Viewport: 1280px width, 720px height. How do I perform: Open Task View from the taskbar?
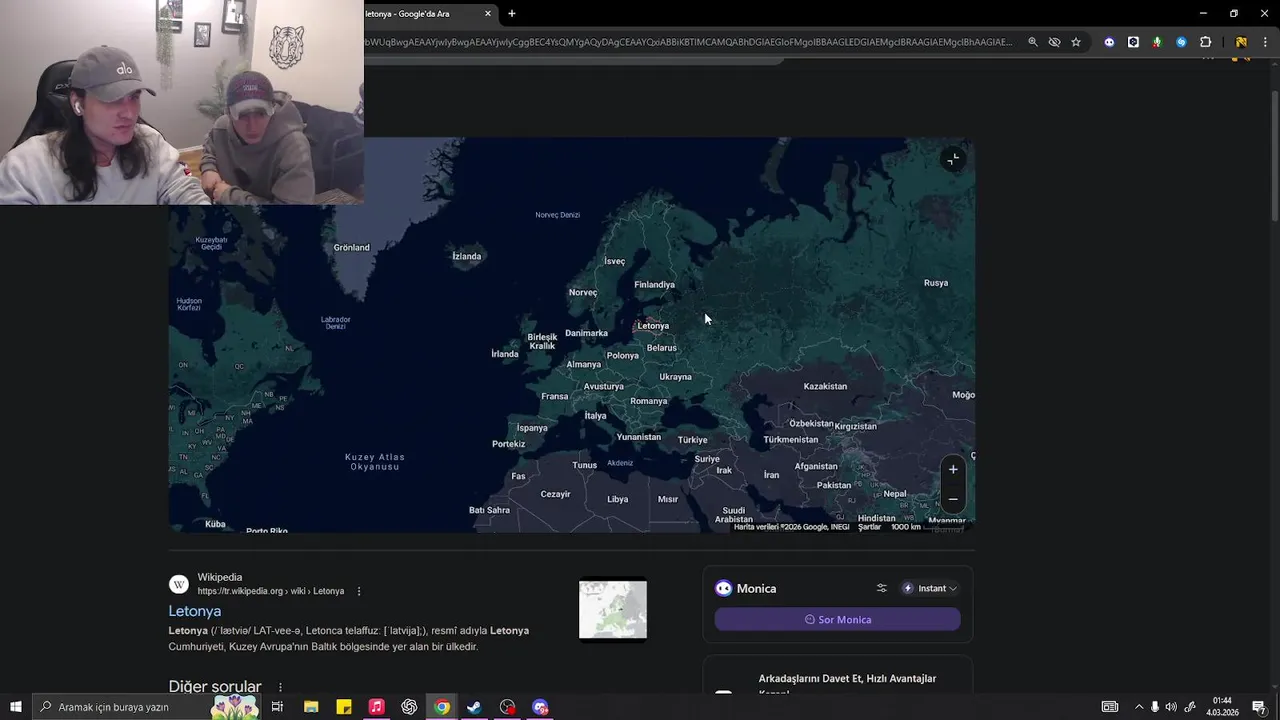coord(277,707)
